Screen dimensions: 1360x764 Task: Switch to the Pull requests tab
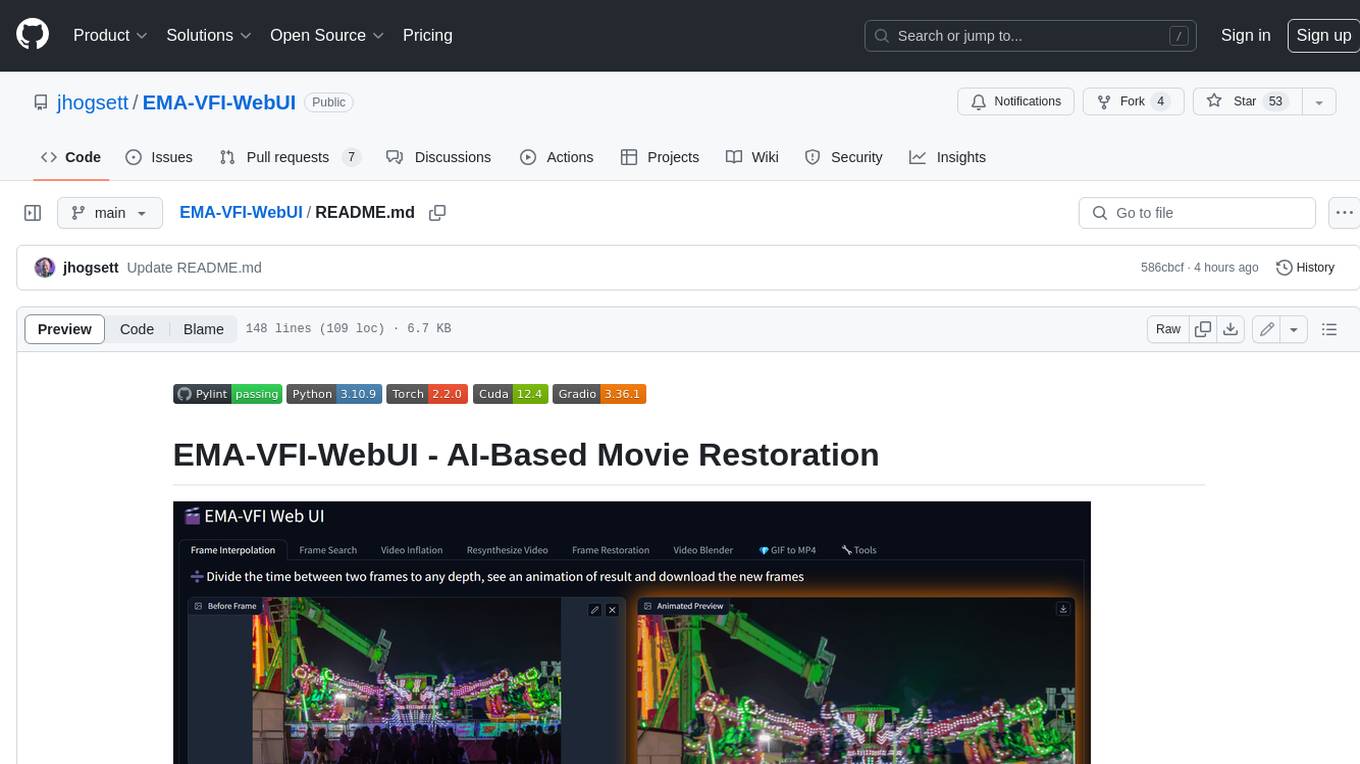(x=290, y=157)
